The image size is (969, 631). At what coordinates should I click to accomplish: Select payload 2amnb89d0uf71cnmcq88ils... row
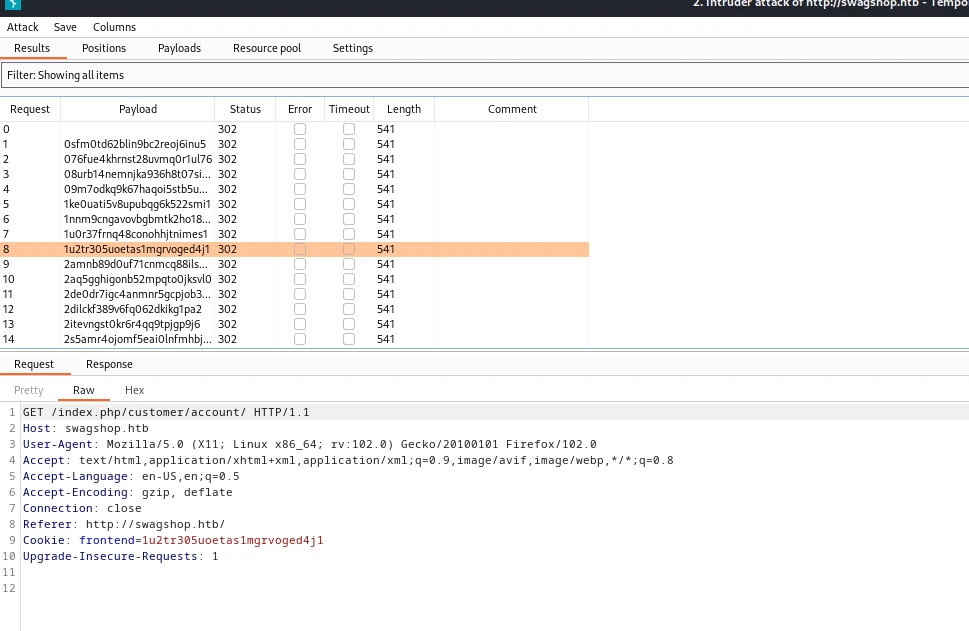point(294,264)
